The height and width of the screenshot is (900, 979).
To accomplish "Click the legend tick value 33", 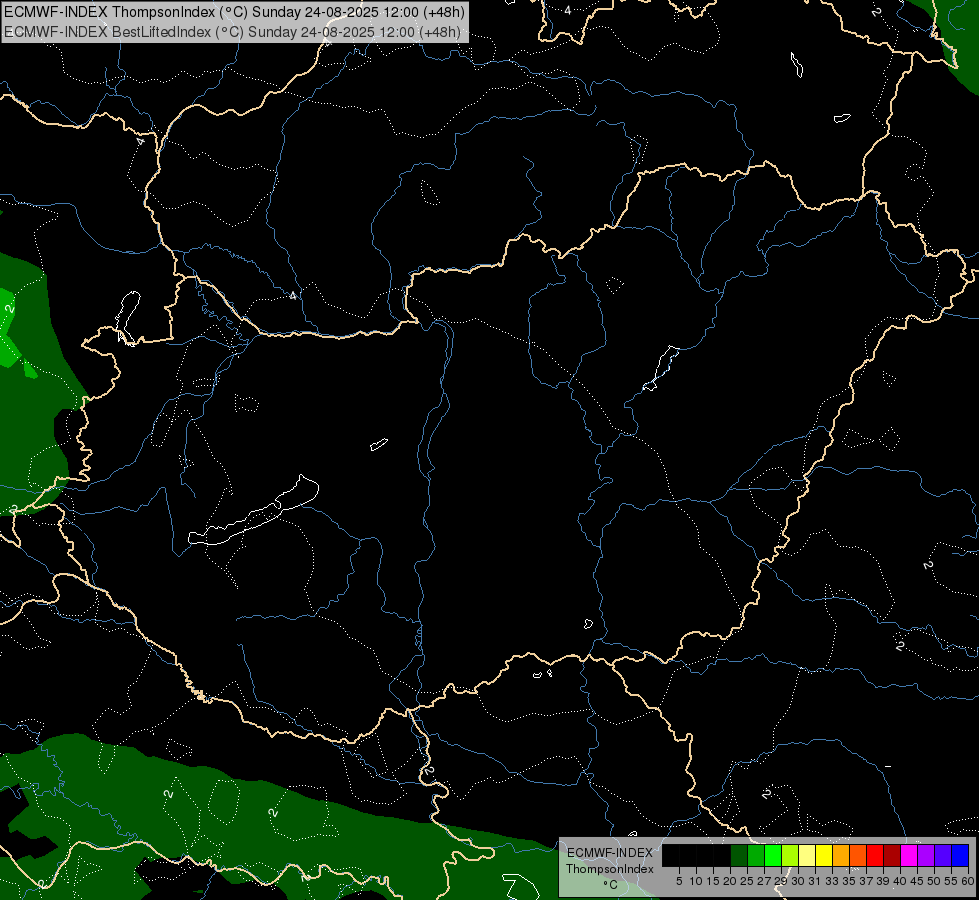I will (832, 881).
